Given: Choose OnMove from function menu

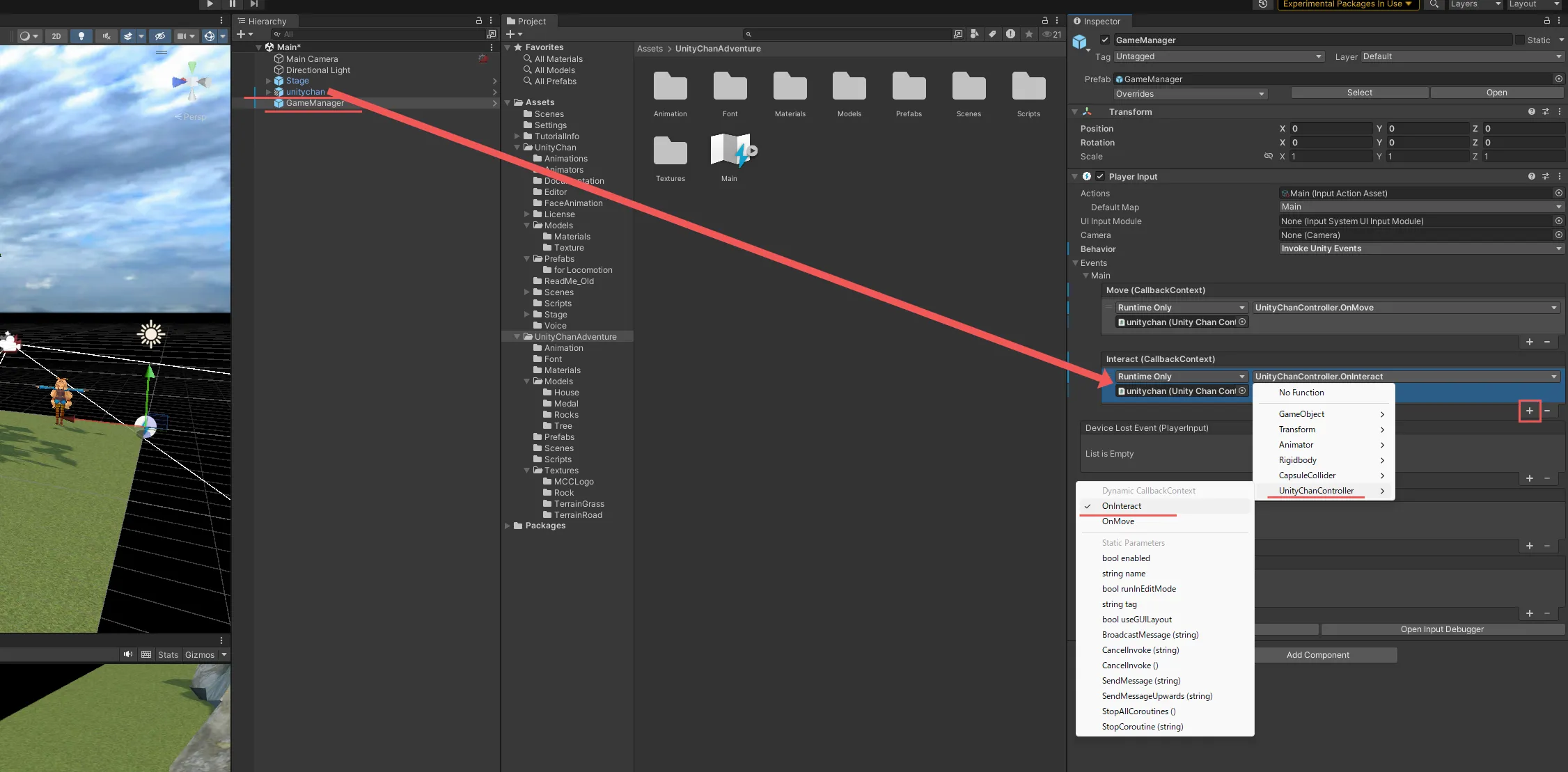Looking at the screenshot, I should [1118, 522].
